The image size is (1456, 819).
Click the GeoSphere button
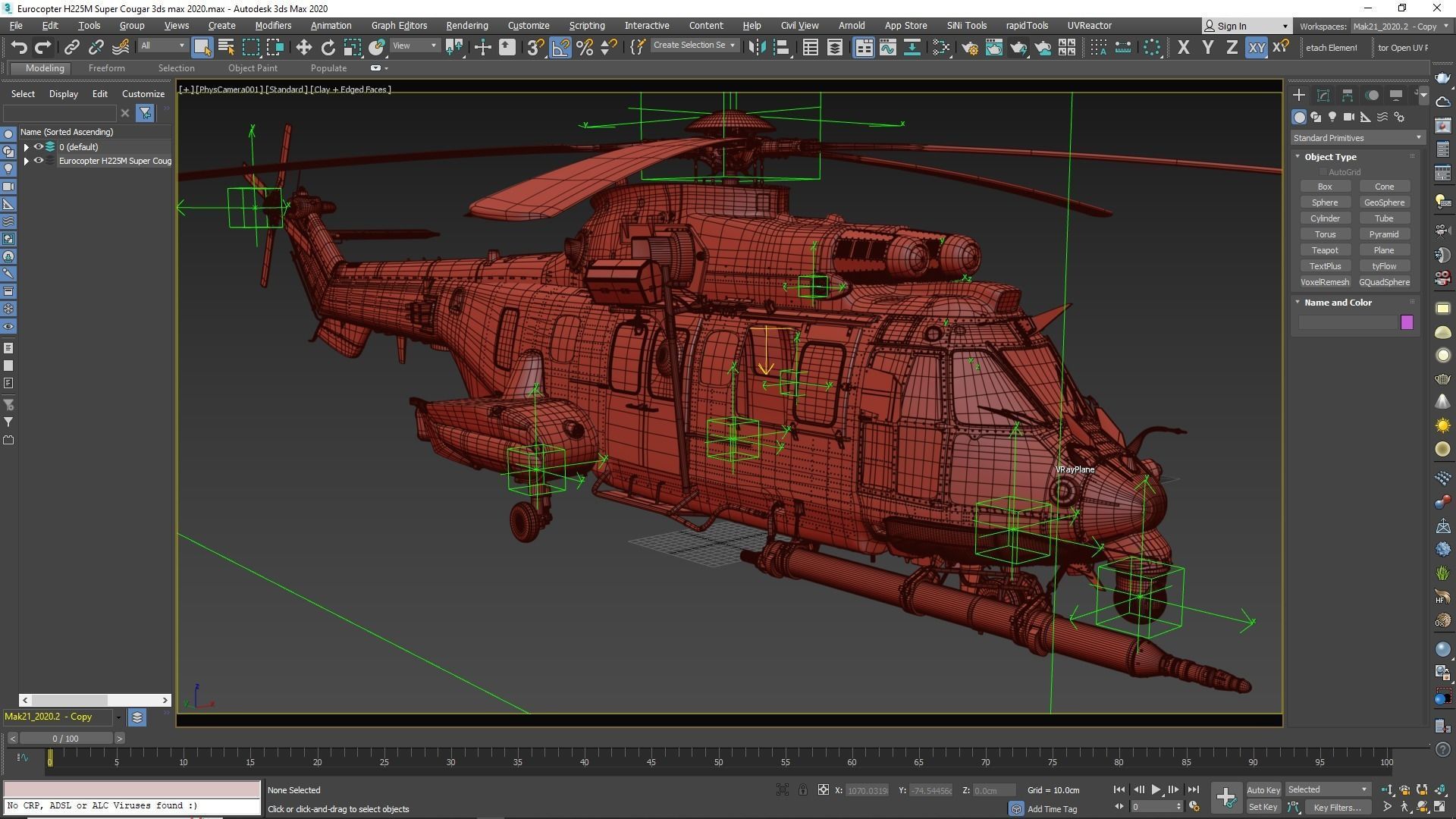click(x=1384, y=202)
